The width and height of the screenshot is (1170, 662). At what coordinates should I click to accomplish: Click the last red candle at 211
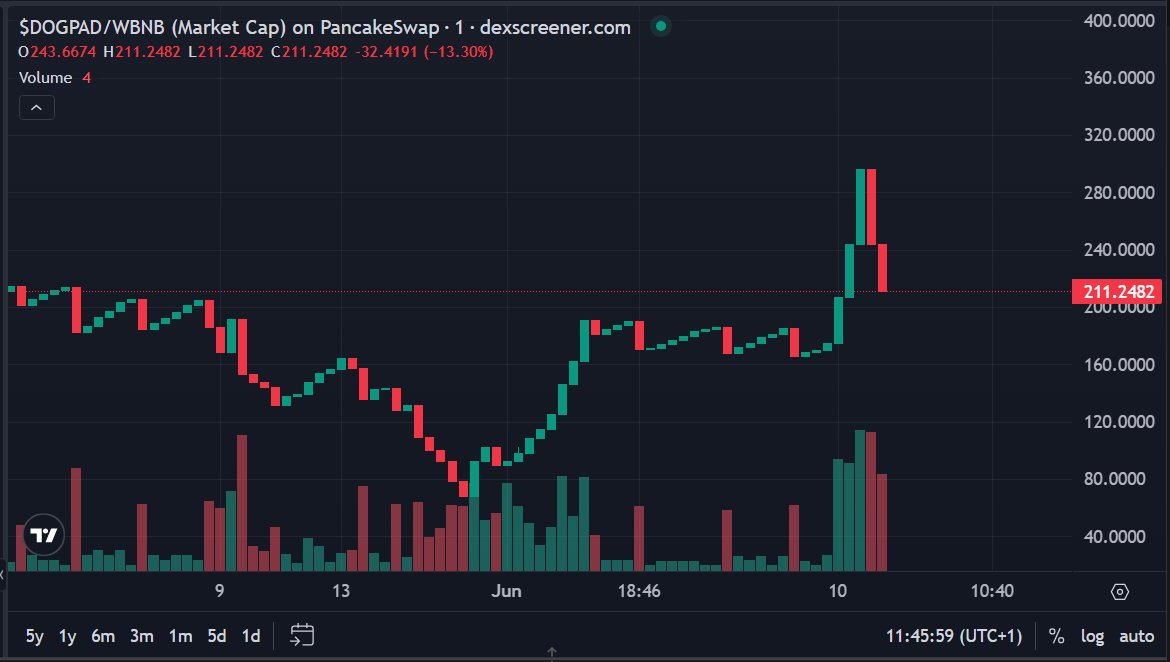882,268
